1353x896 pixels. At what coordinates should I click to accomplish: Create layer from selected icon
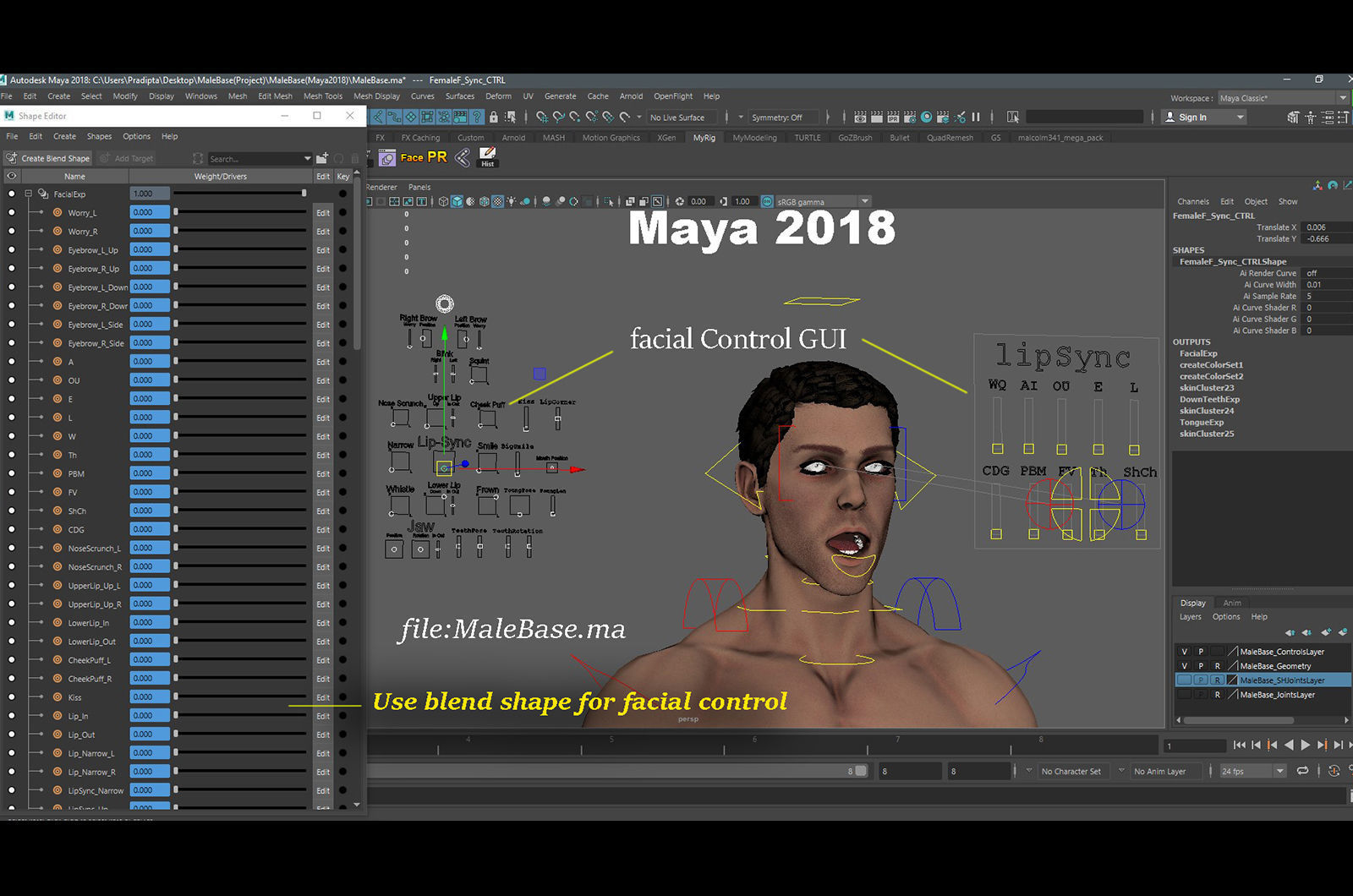1342,632
